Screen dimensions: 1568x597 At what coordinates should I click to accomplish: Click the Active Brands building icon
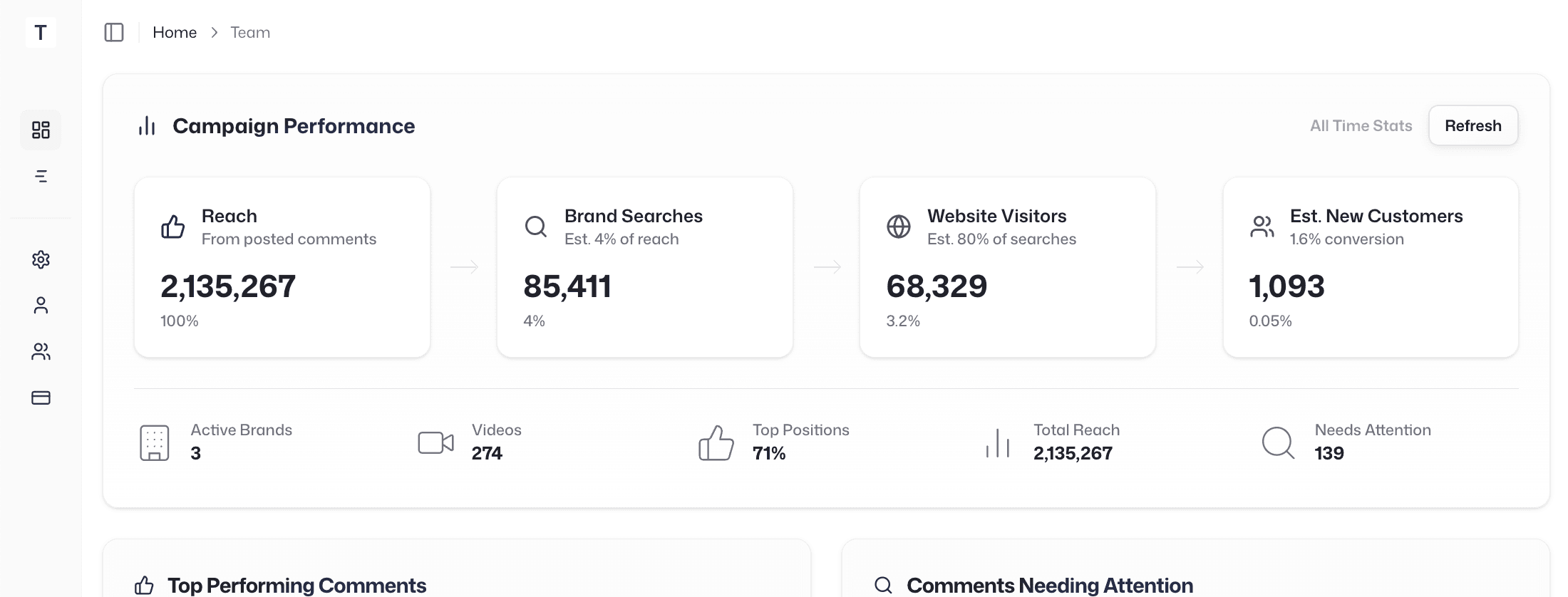coord(154,443)
